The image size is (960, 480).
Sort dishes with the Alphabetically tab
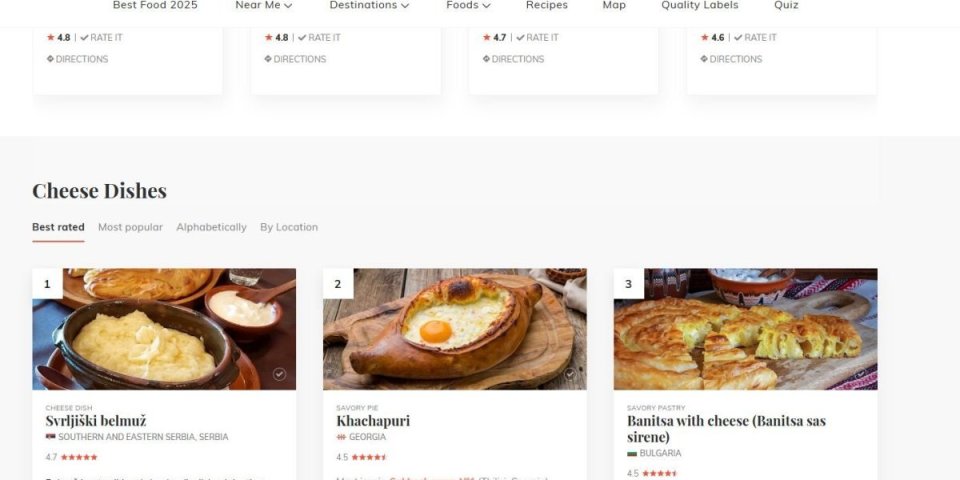(x=211, y=227)
